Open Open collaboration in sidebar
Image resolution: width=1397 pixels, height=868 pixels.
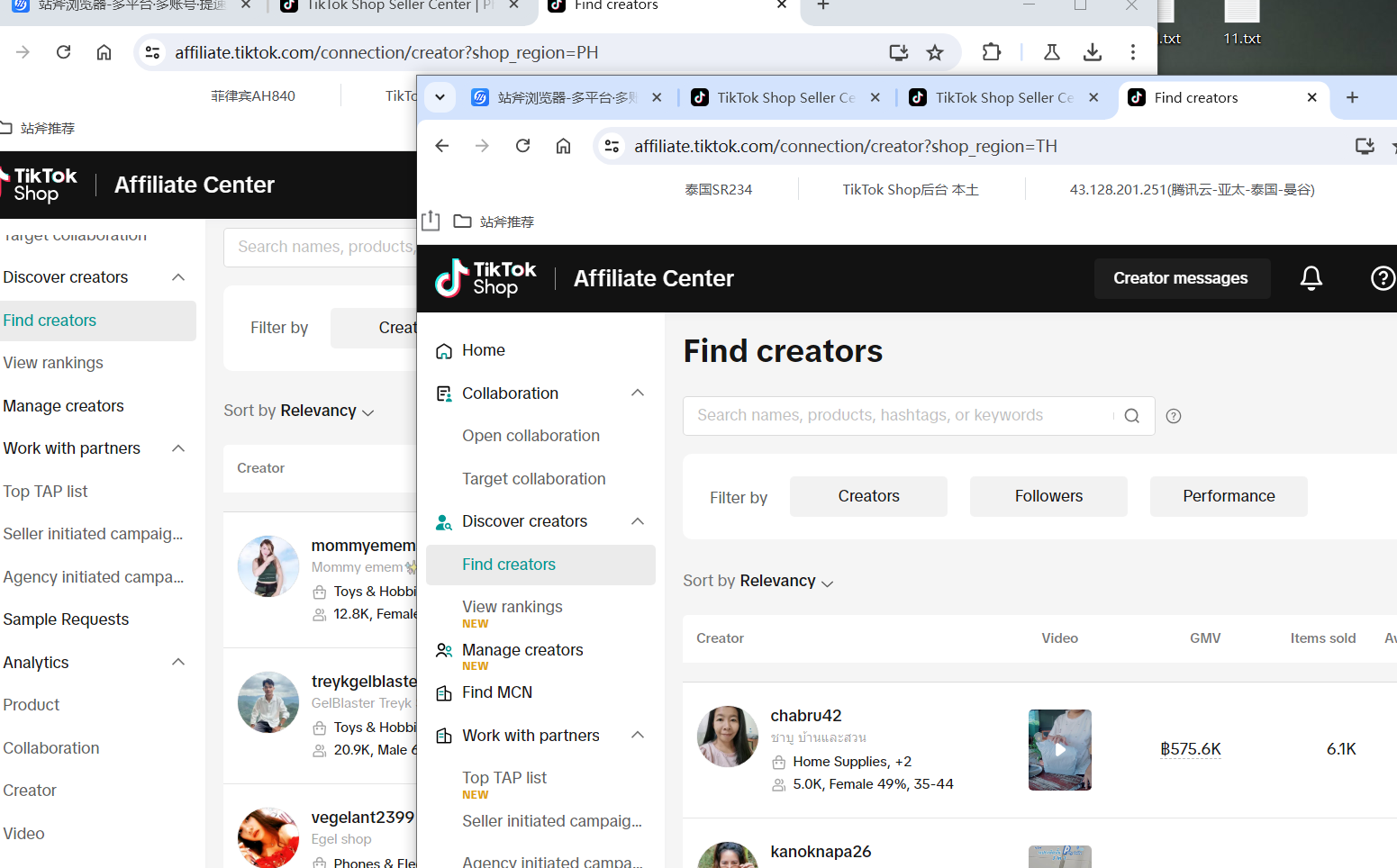(531, 436)
